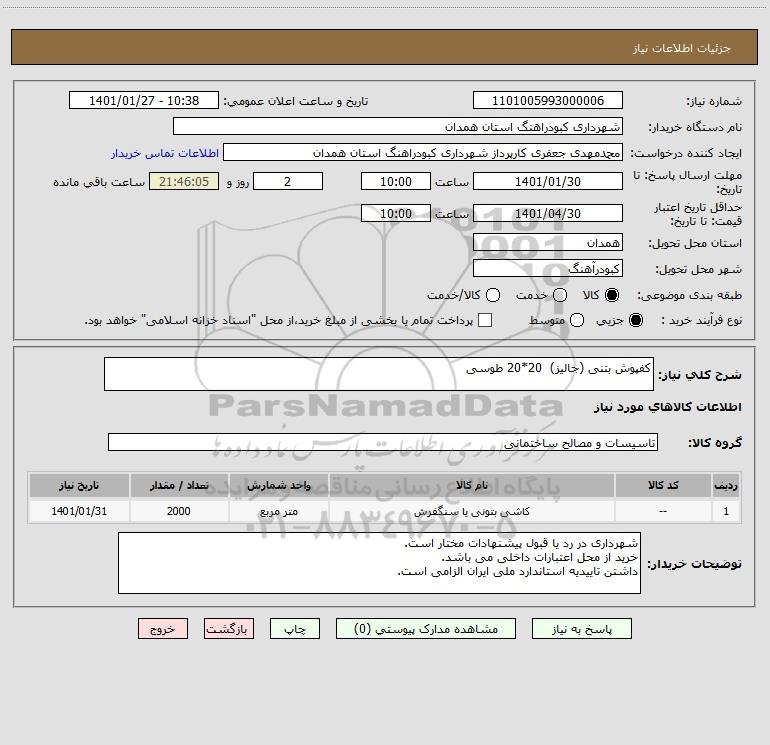Click the بازگشت back button
Screen dimensions: 770x745
point(229,629)
